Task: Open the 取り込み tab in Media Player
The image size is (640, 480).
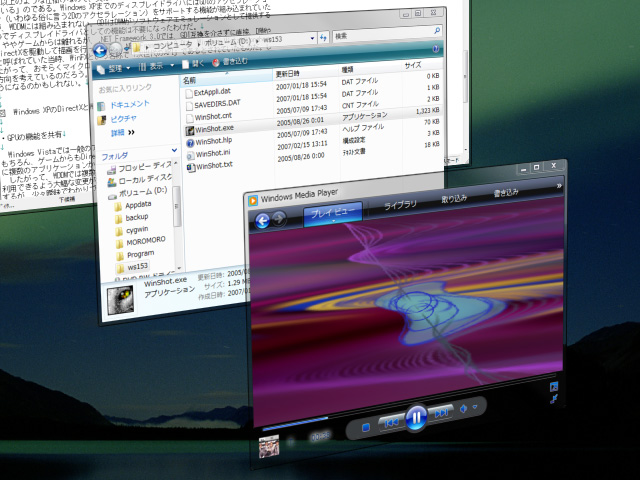Action: click(454, 198)
